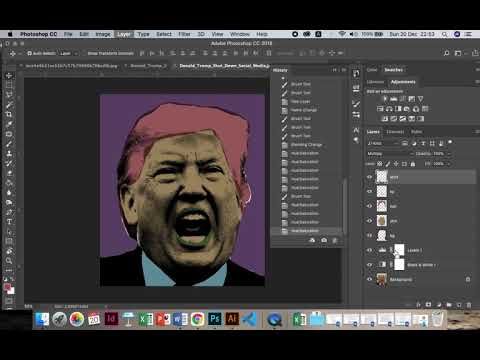The height and width of the screenshot is (360, 480).
Task: Select the Eyedropper tool
Action: pos(9,124)
